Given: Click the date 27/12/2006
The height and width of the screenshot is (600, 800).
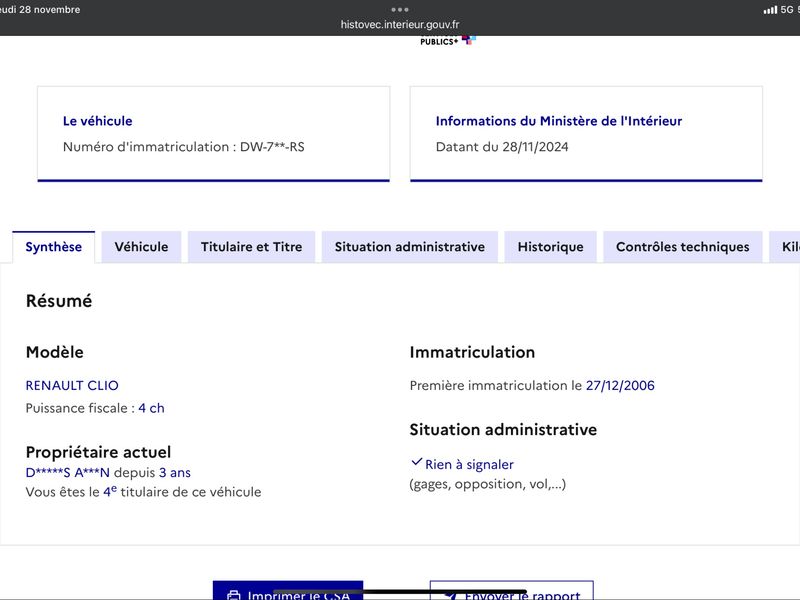Looking at the screenshot, I should click(620, 385).
